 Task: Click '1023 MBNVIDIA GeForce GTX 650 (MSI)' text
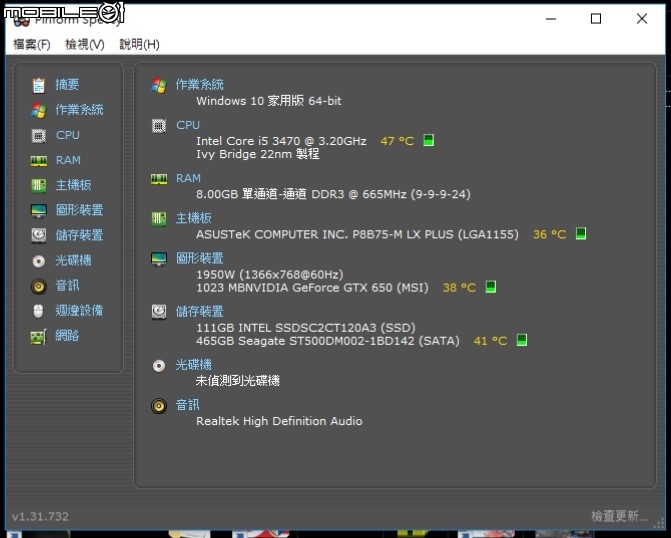click(x=312, y=287)
